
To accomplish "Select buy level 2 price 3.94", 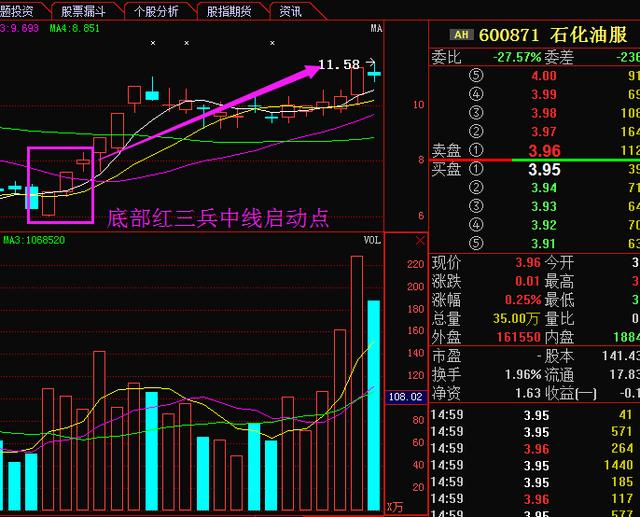I will pyautogui.click(x=544, y=188).
